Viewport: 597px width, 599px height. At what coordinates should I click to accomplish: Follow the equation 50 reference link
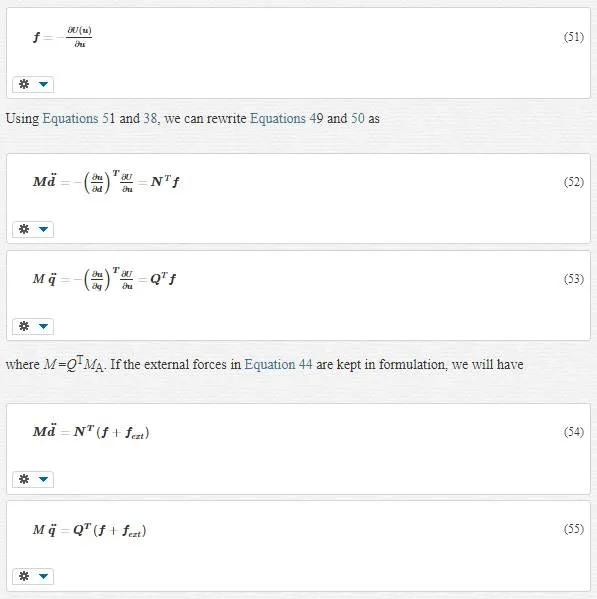click(358, 118)
